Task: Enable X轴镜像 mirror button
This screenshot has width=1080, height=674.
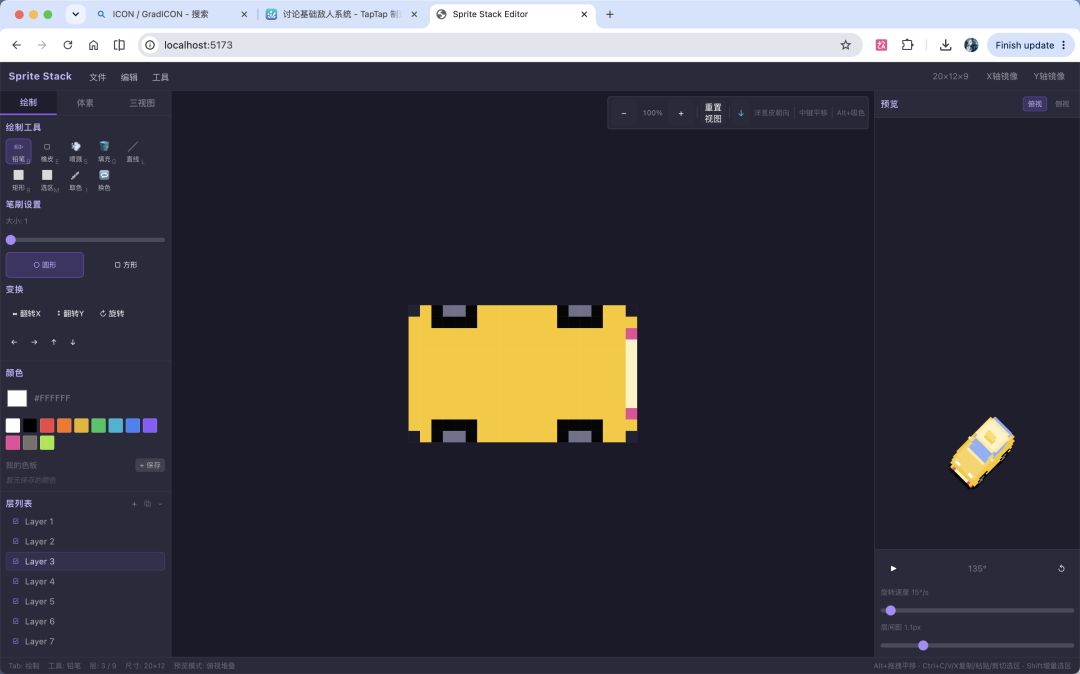Action: point(1001,76)
